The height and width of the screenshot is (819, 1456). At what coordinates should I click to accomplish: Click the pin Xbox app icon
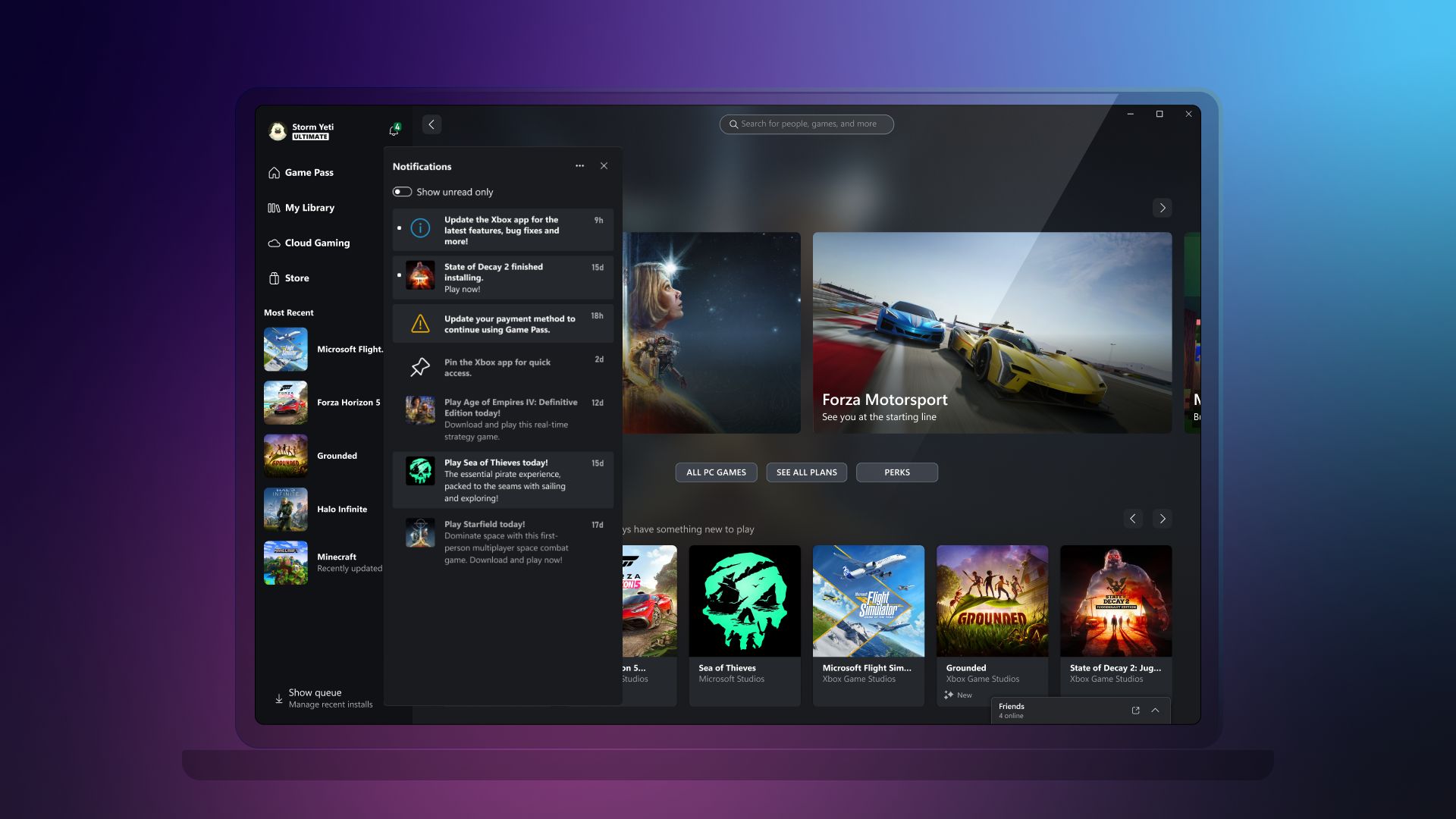(420, 367)
